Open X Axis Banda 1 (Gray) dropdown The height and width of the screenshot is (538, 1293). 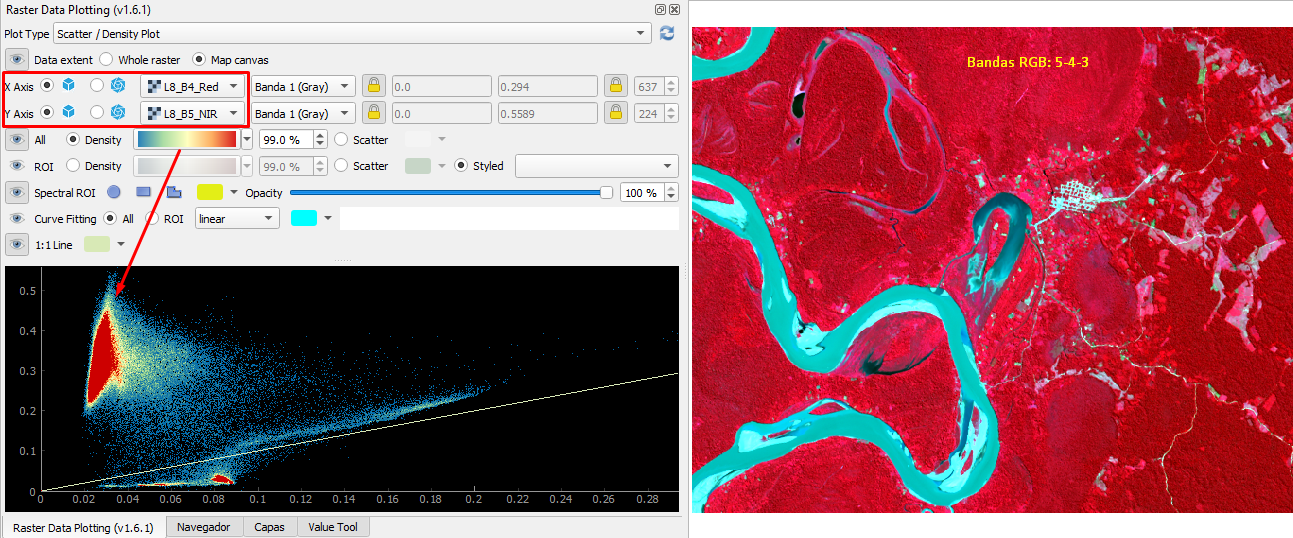click(x=304, y=86)
